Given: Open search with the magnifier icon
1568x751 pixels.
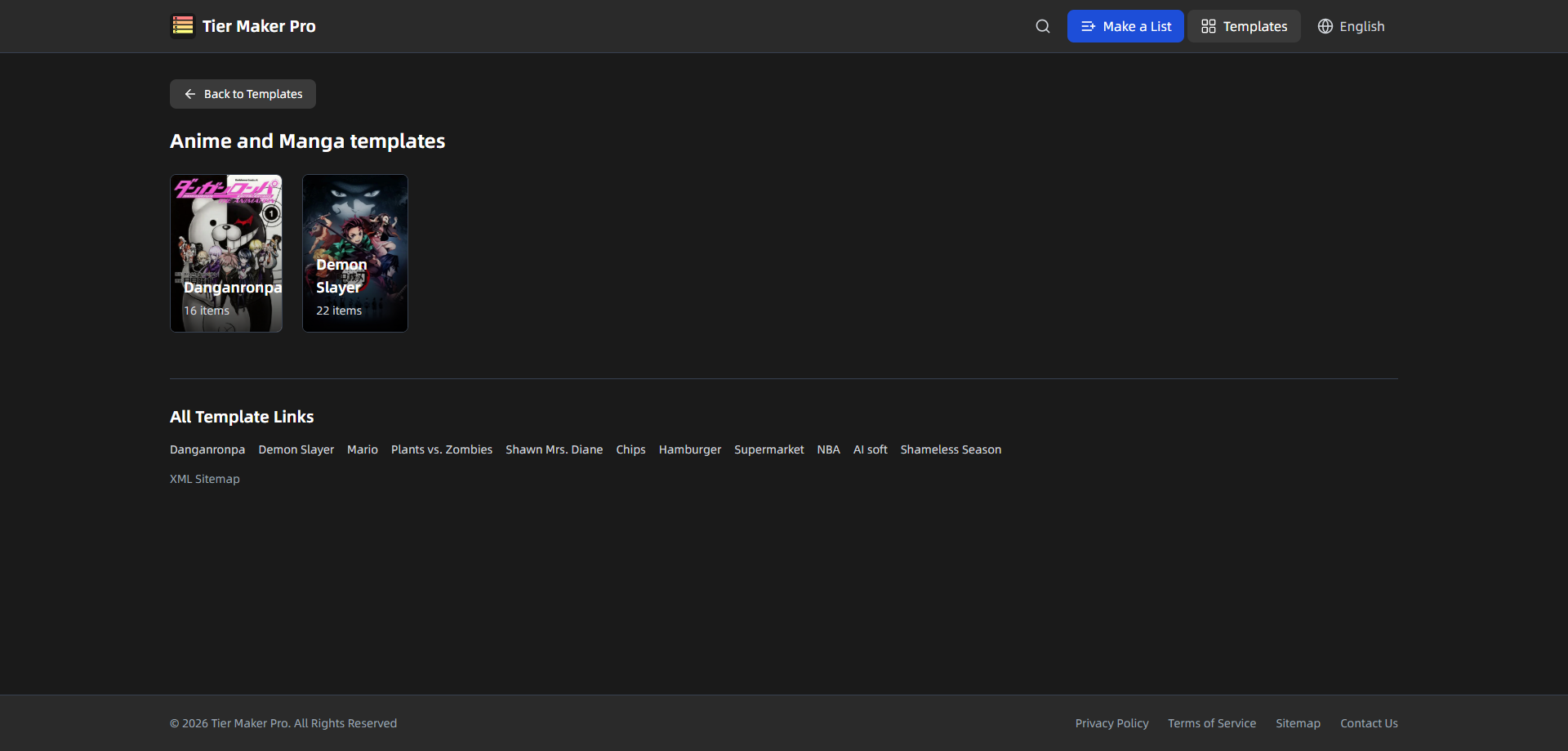Looking at the screenshot, I should [1043, 26].
